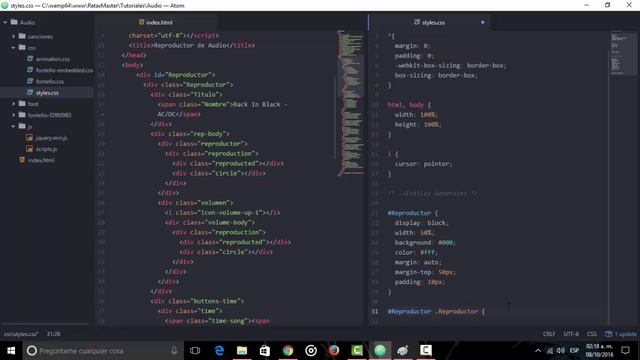This screenshot has width=640, height=360.
Task: Click the canciones folder icon
Action: 22,36
